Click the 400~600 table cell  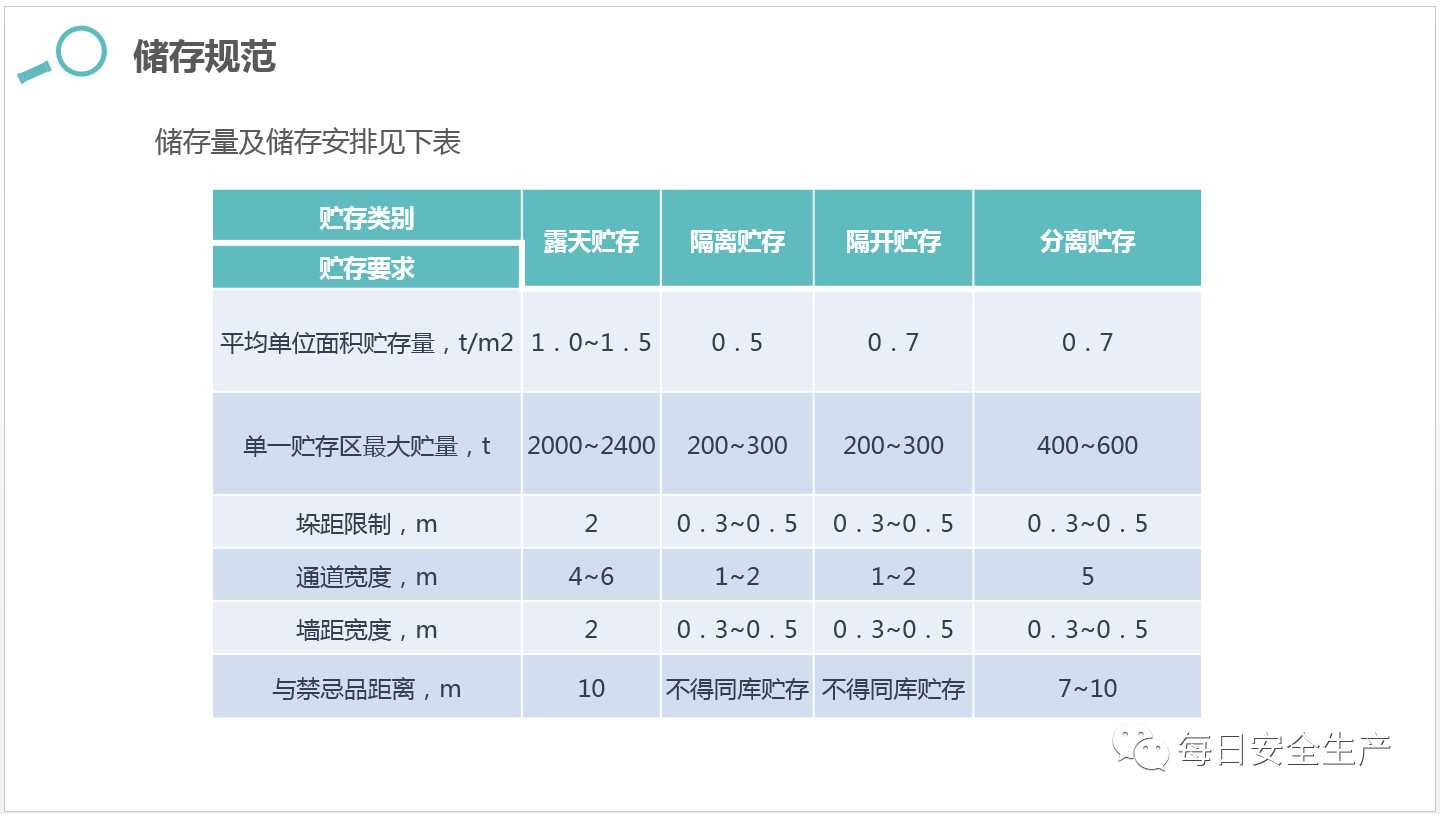(x=1087, y=445)
